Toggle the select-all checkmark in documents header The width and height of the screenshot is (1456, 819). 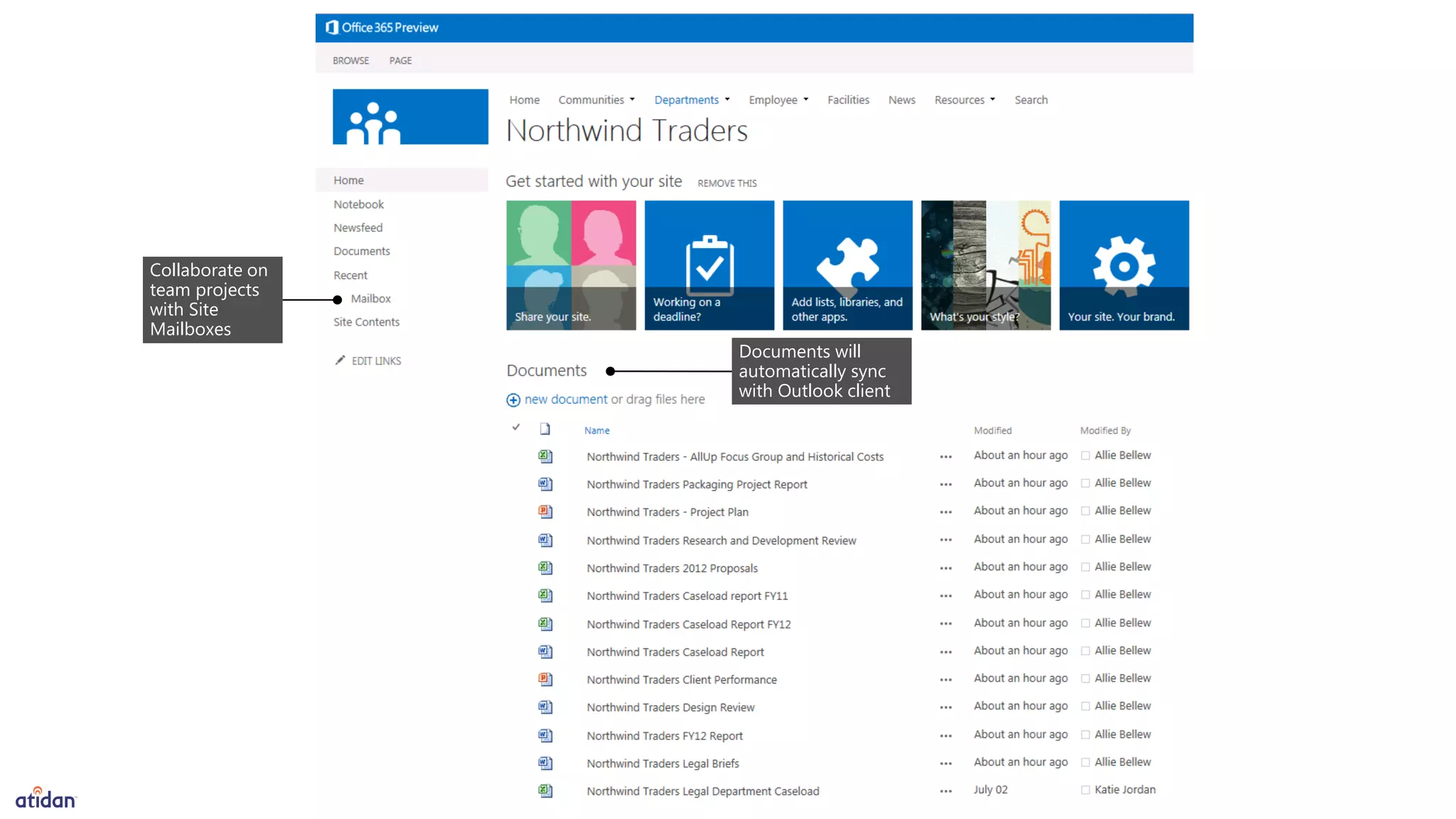[x=516, y=427]
